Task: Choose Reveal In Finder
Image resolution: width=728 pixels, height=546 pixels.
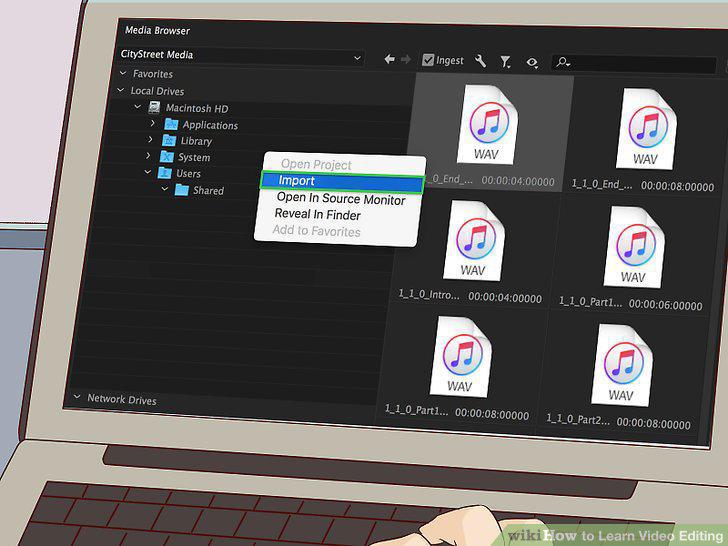Action: 318,214
